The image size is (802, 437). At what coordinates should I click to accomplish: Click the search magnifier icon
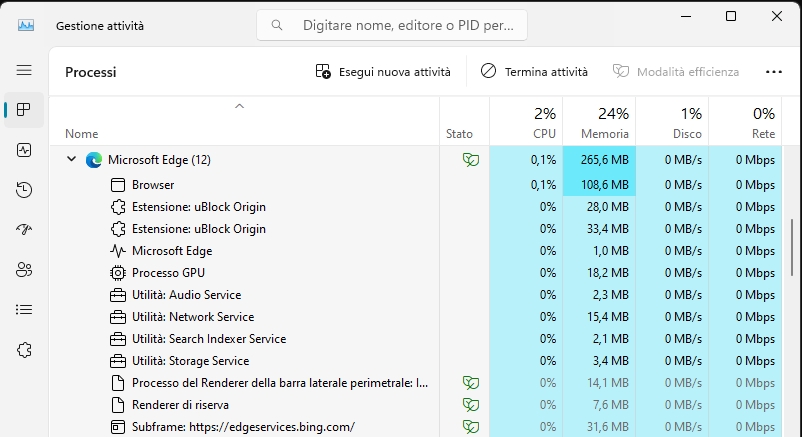(277, 25)
